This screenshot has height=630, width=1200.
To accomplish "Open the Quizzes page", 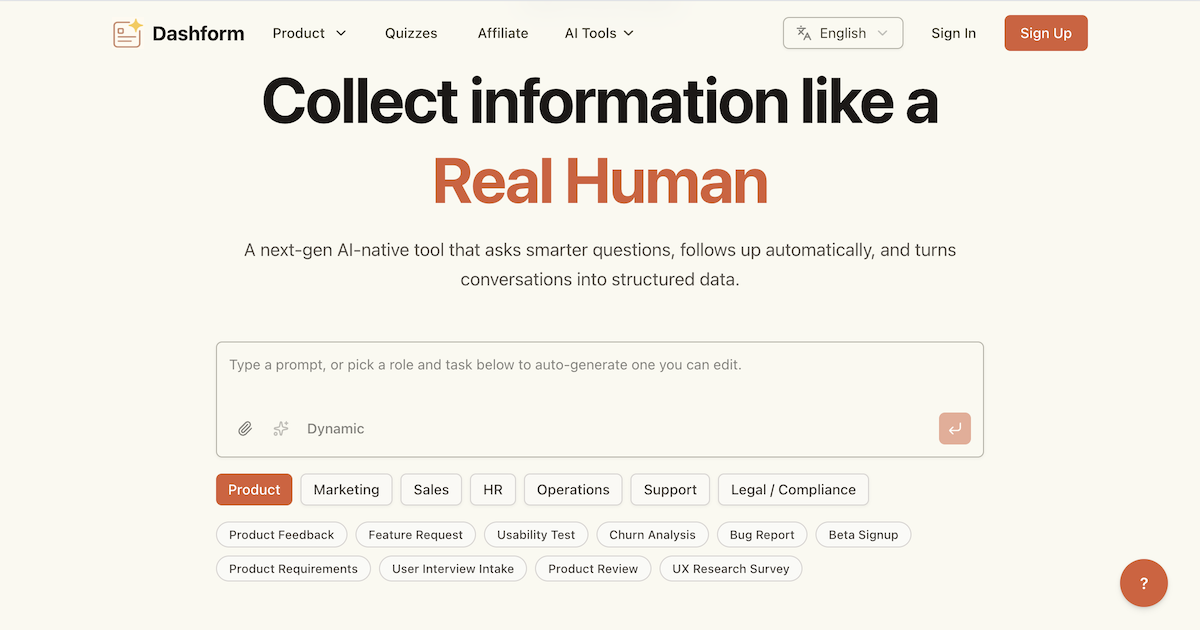I will 410,33.
